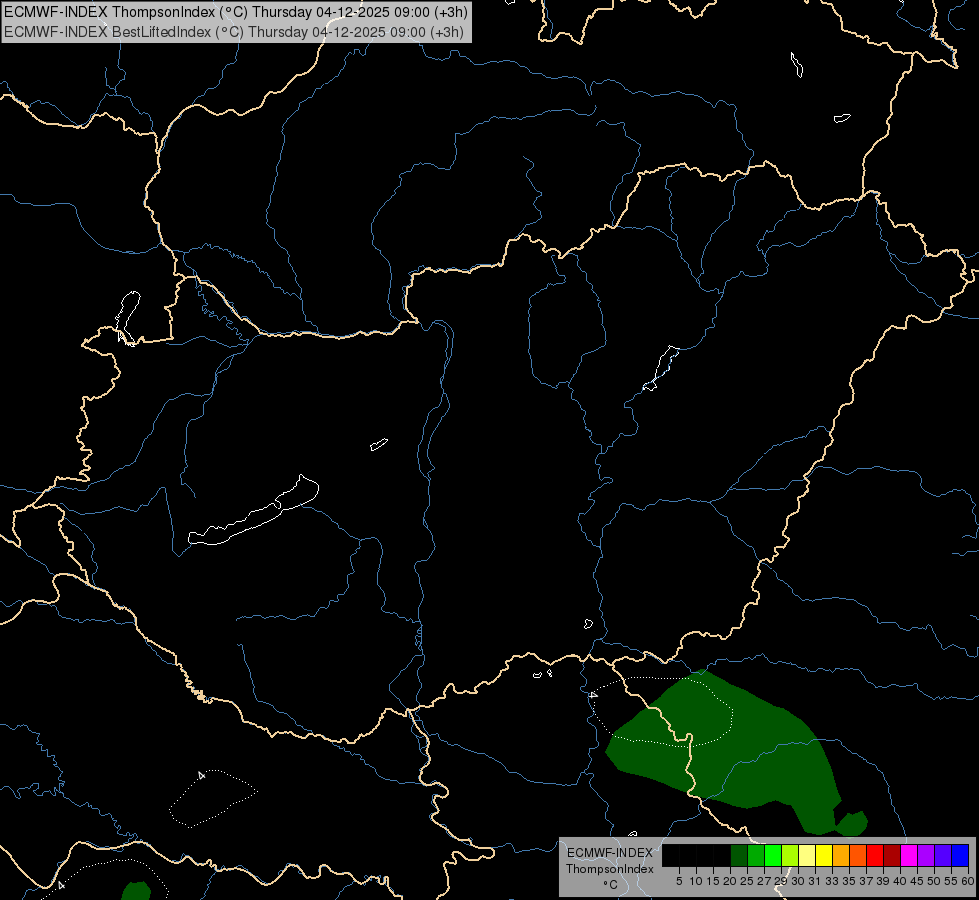Click the legend value 60

click(x=967, y=881)
